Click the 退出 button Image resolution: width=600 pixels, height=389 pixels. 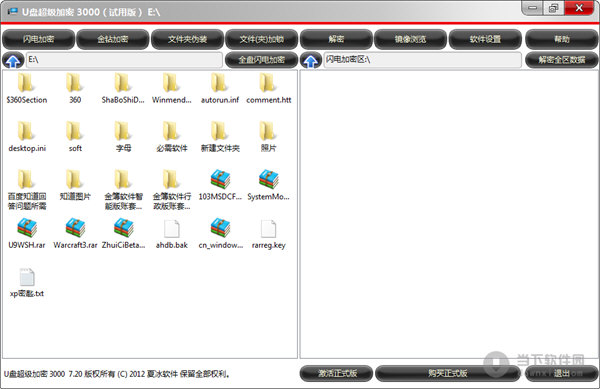[561, 373]
